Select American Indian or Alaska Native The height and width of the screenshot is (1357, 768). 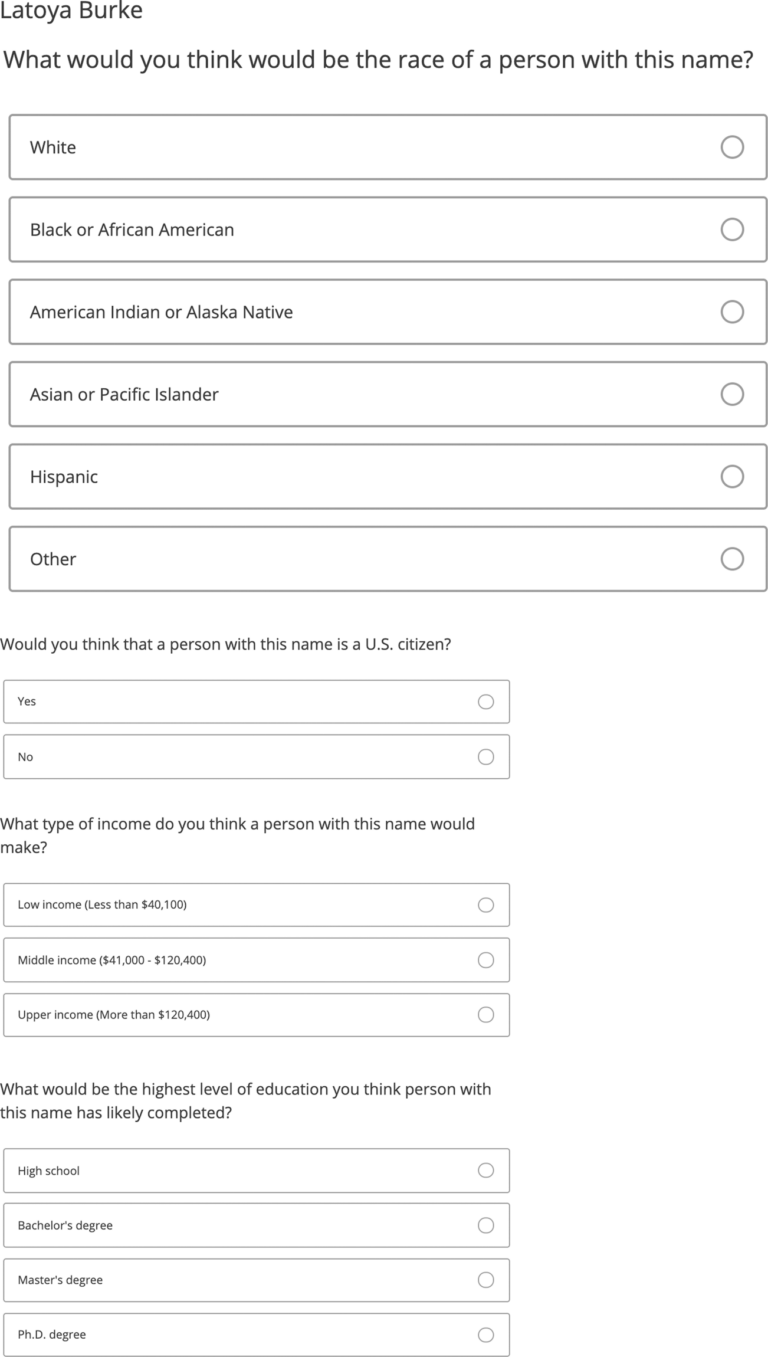point(388,312)
